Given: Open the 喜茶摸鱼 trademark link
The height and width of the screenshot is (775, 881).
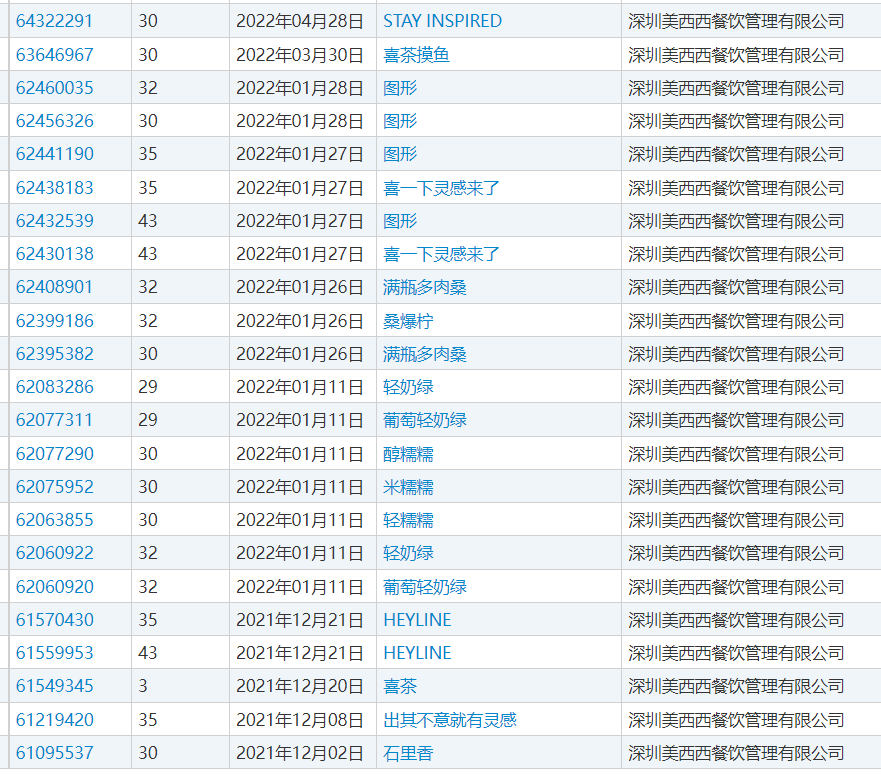Looking at the screenshot, I should click(x=416, y=55).
